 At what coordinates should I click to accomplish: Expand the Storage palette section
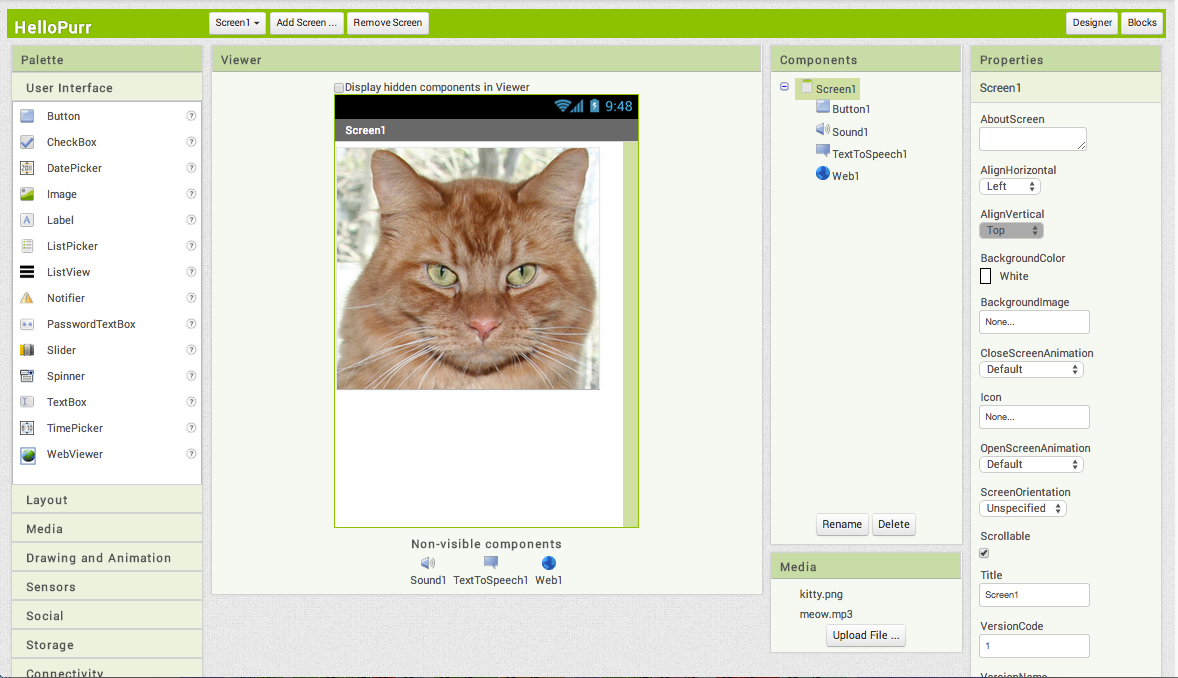pyautogui.click(x=107, y=645)
